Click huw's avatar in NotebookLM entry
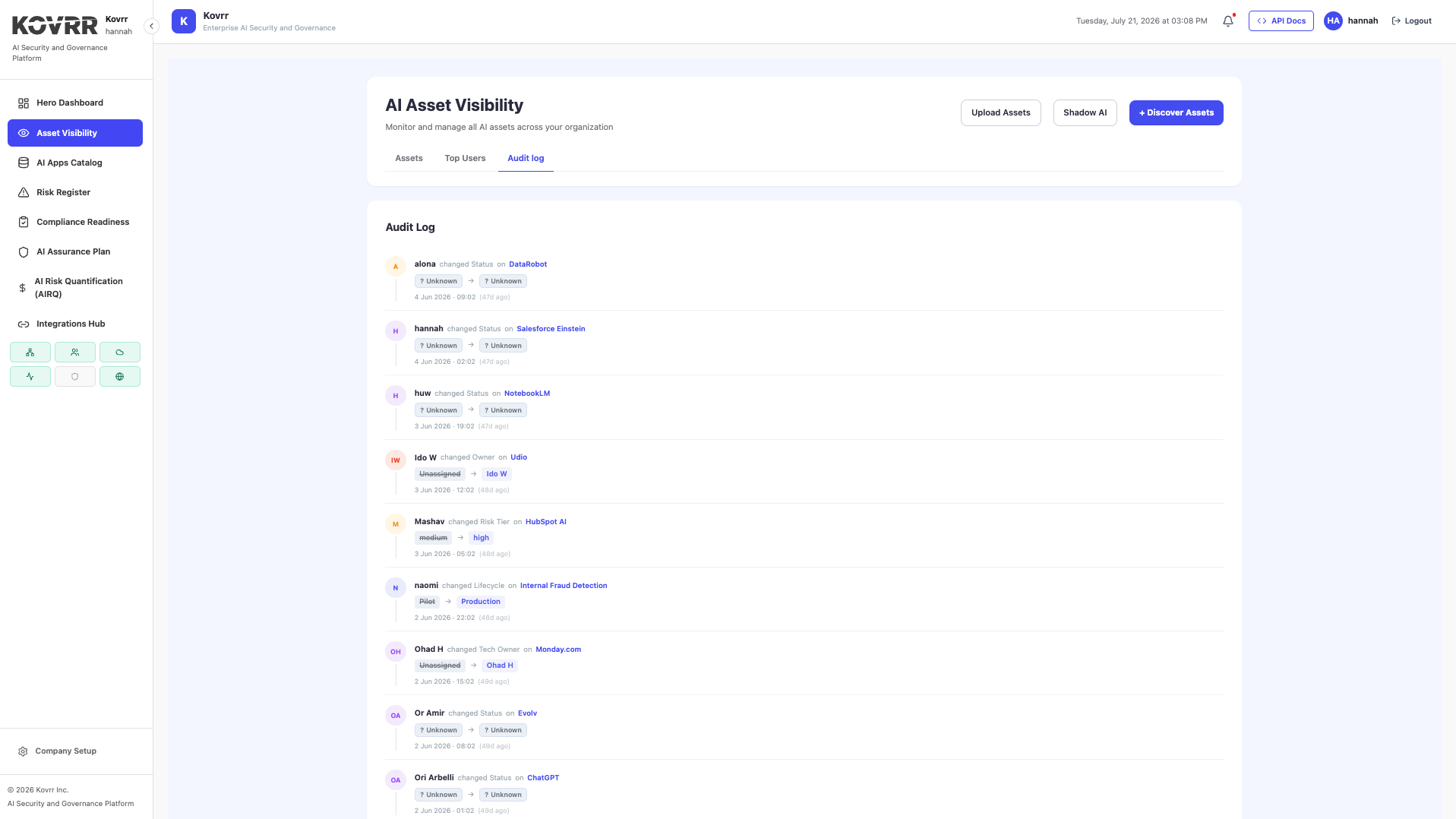1456x819 pixels. coord(396,396)
